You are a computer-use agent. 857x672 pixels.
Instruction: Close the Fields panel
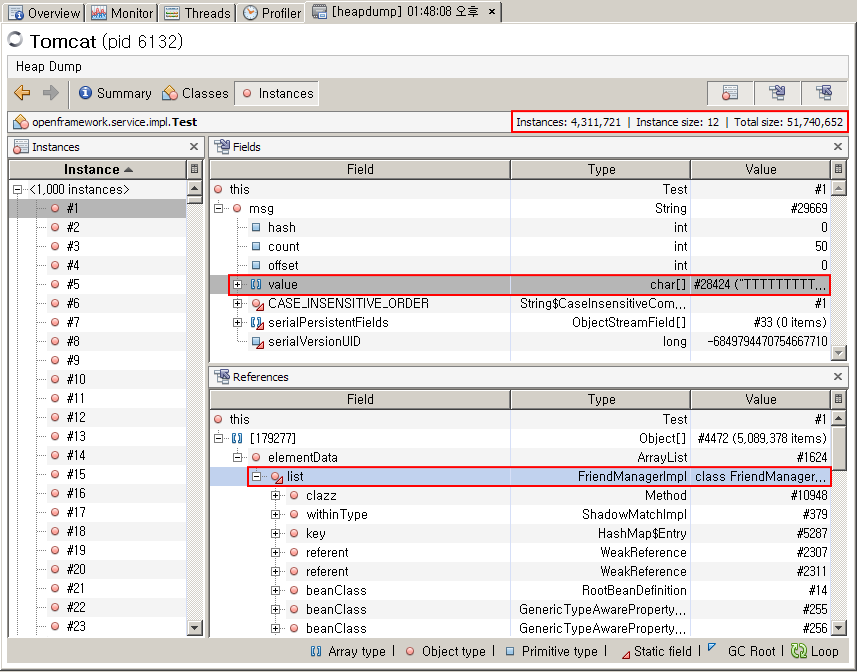tap(838, 146)
